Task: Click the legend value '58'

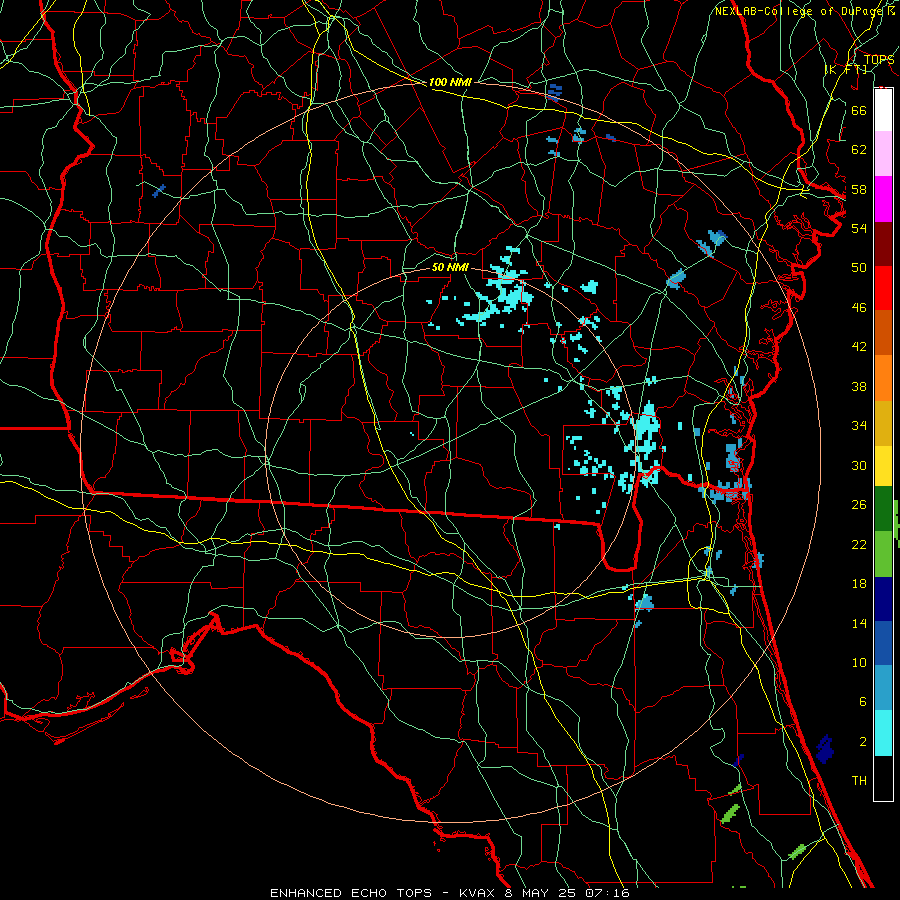Action: pyautogui.click(x=859, y=189)
